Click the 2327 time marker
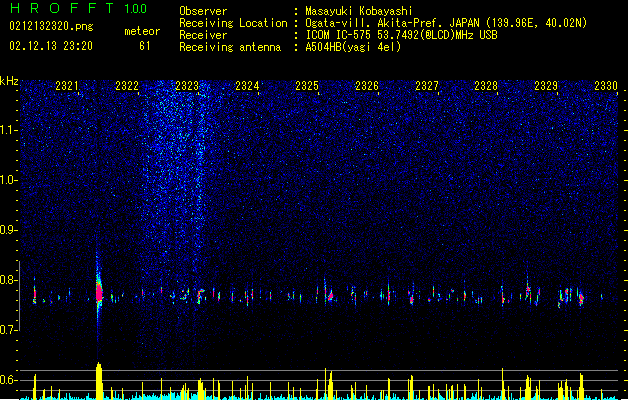This screenshot has width=629, height=400. (427, 86)
